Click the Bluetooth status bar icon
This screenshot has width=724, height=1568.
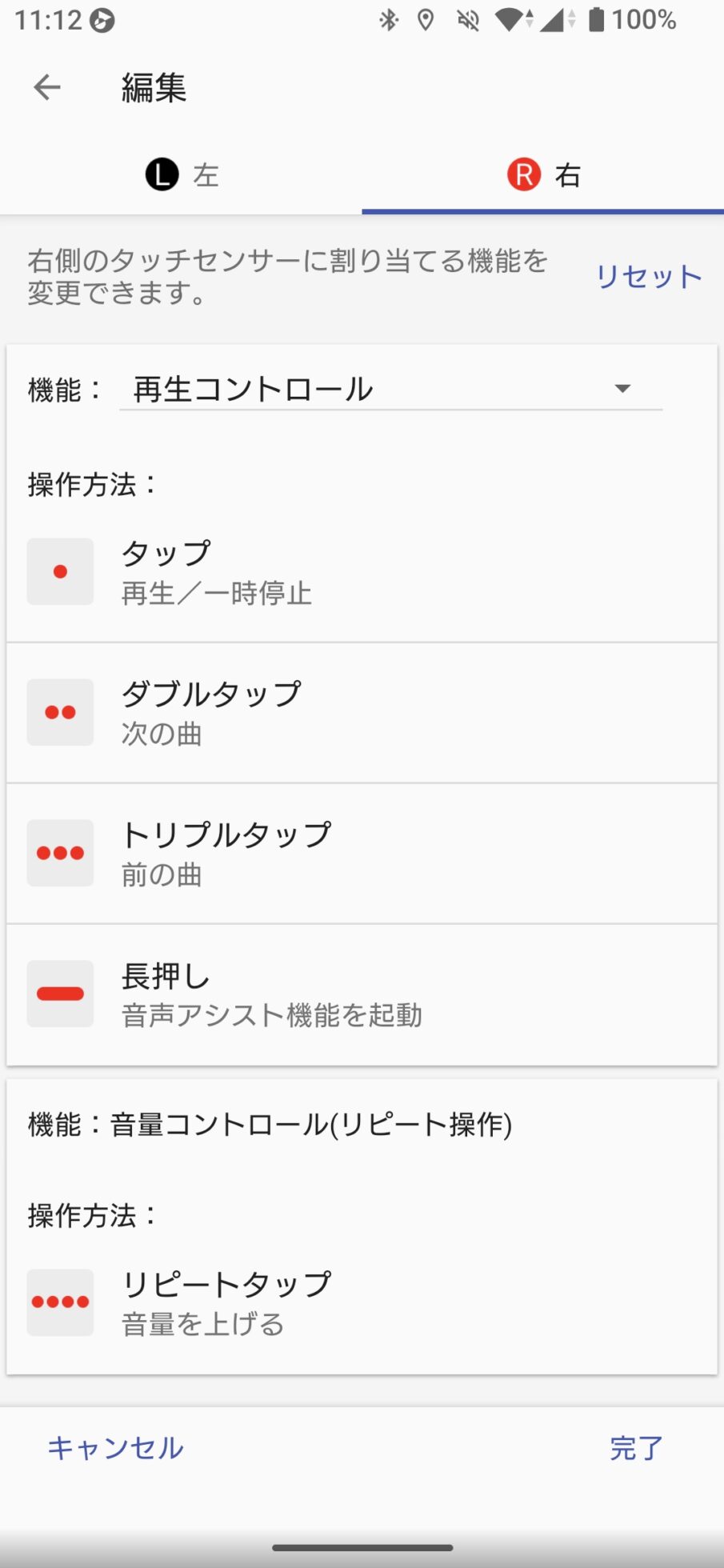point(389,20)
